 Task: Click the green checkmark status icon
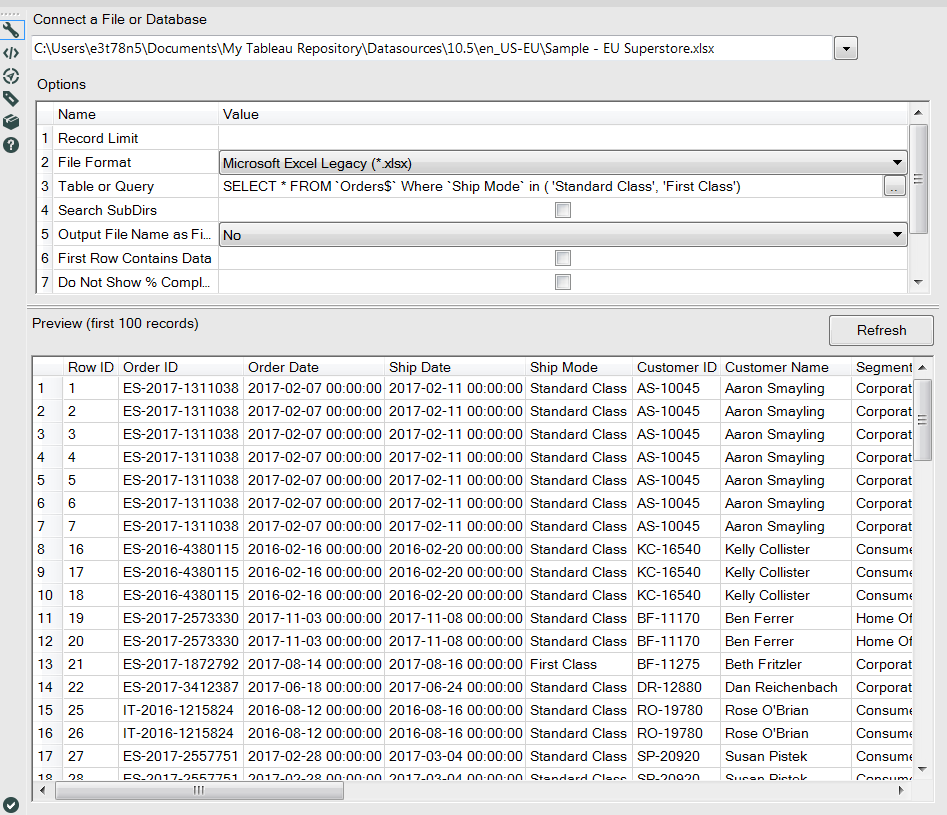[x=12, y=803]
